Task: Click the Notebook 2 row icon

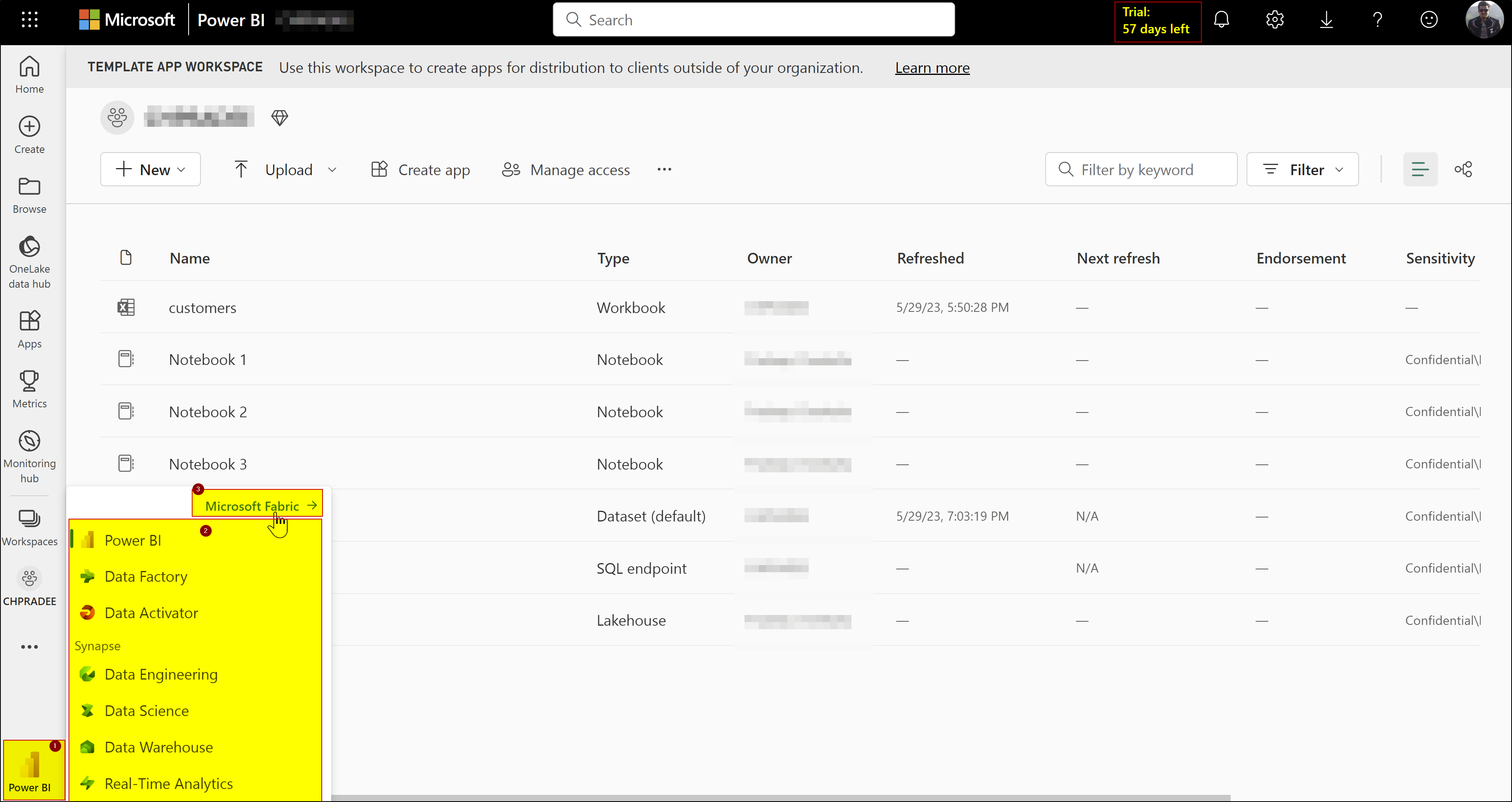Action: click(126, 411)
